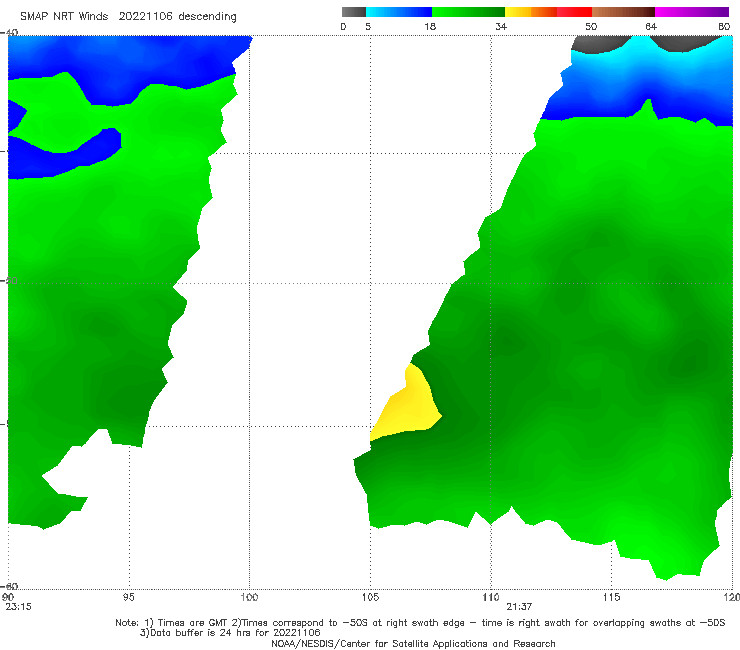Pick the brown segment of the color bar
The width and height of the screenshot is (740, 650).
click(623, 12)
